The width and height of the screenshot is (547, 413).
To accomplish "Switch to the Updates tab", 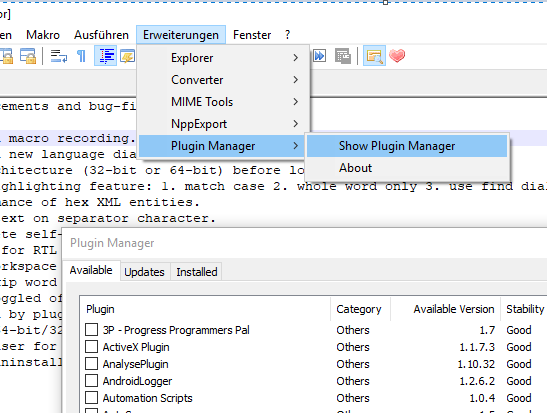I will [x=144, y=272].
